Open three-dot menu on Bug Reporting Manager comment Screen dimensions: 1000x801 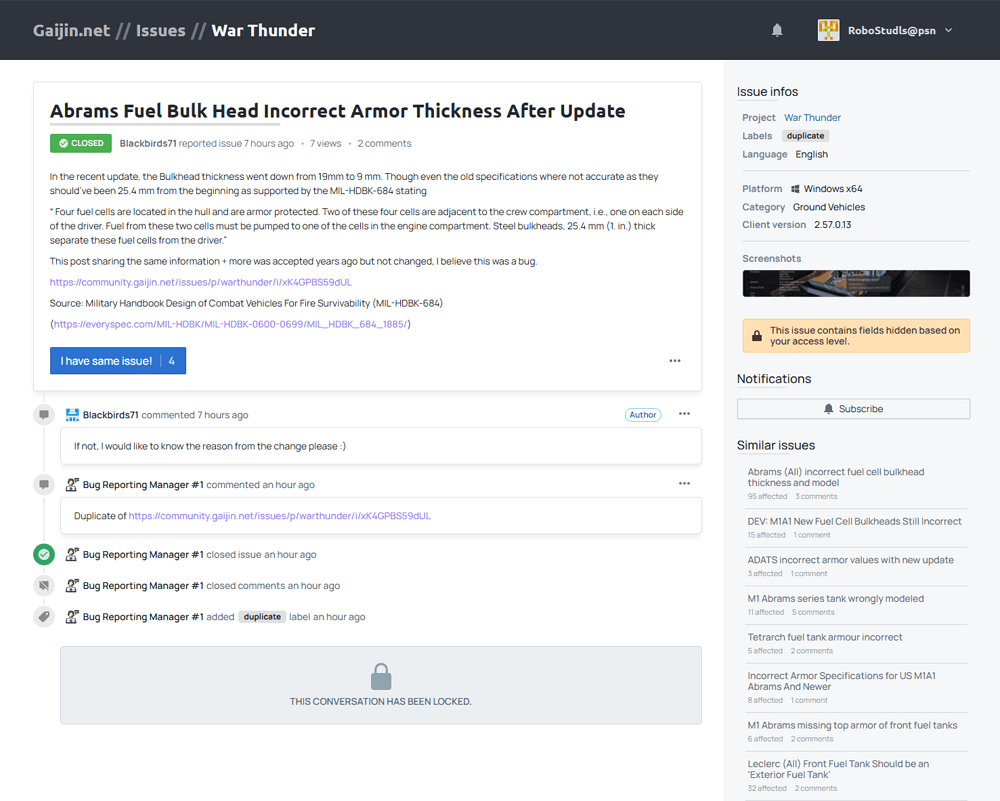[x=684, y=483]
